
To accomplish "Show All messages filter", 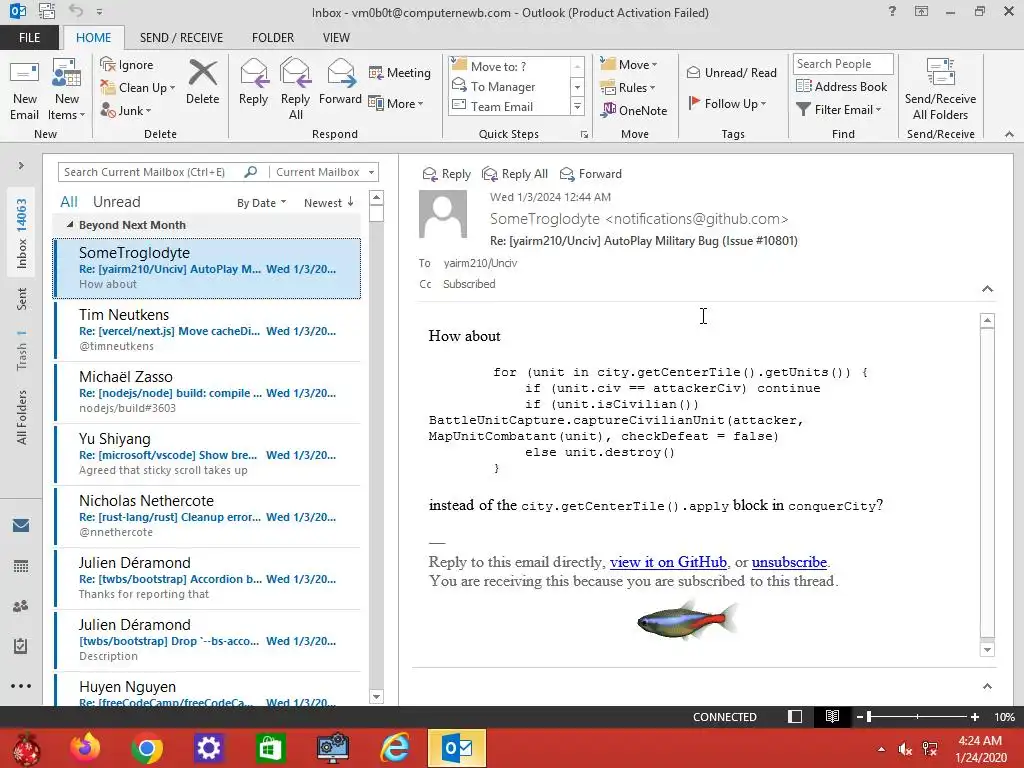I will click(69, 202).
